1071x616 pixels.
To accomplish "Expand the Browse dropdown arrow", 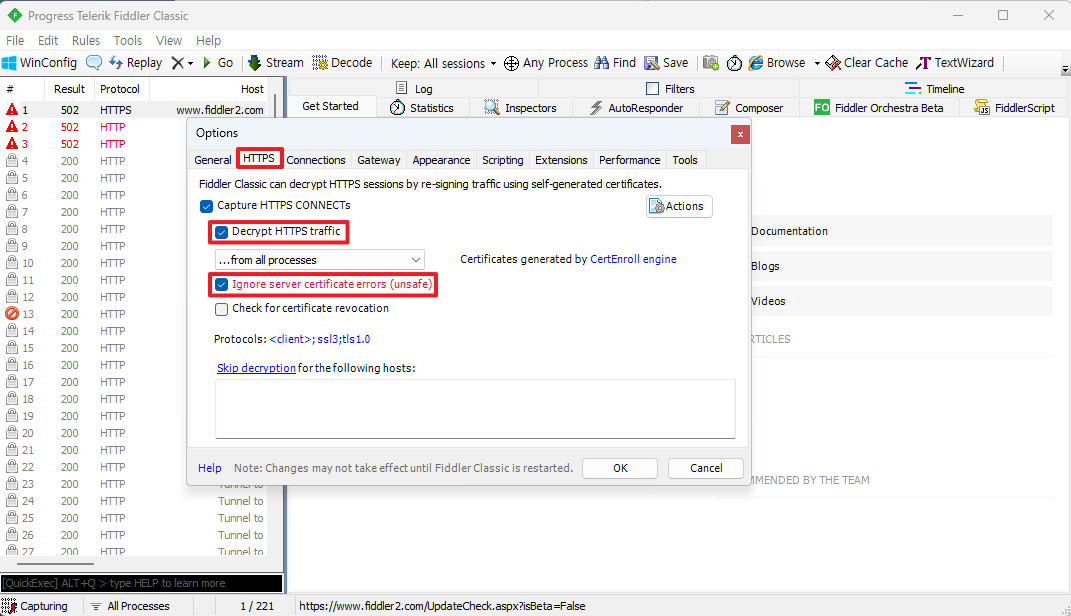I will [x=816, y=64].
